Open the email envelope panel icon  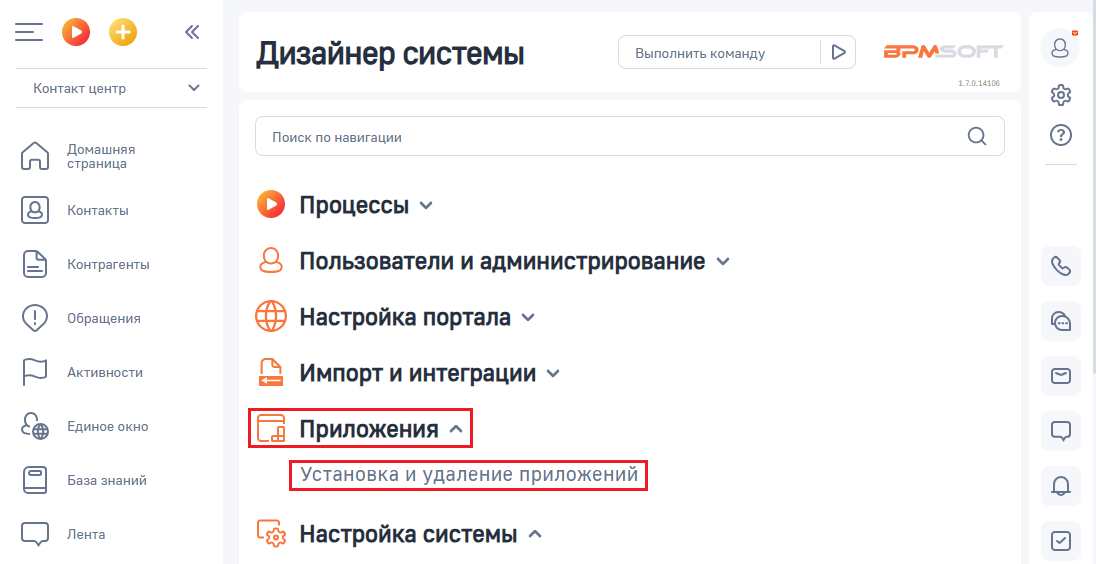pyautogui.click(x=1060, y=375)
